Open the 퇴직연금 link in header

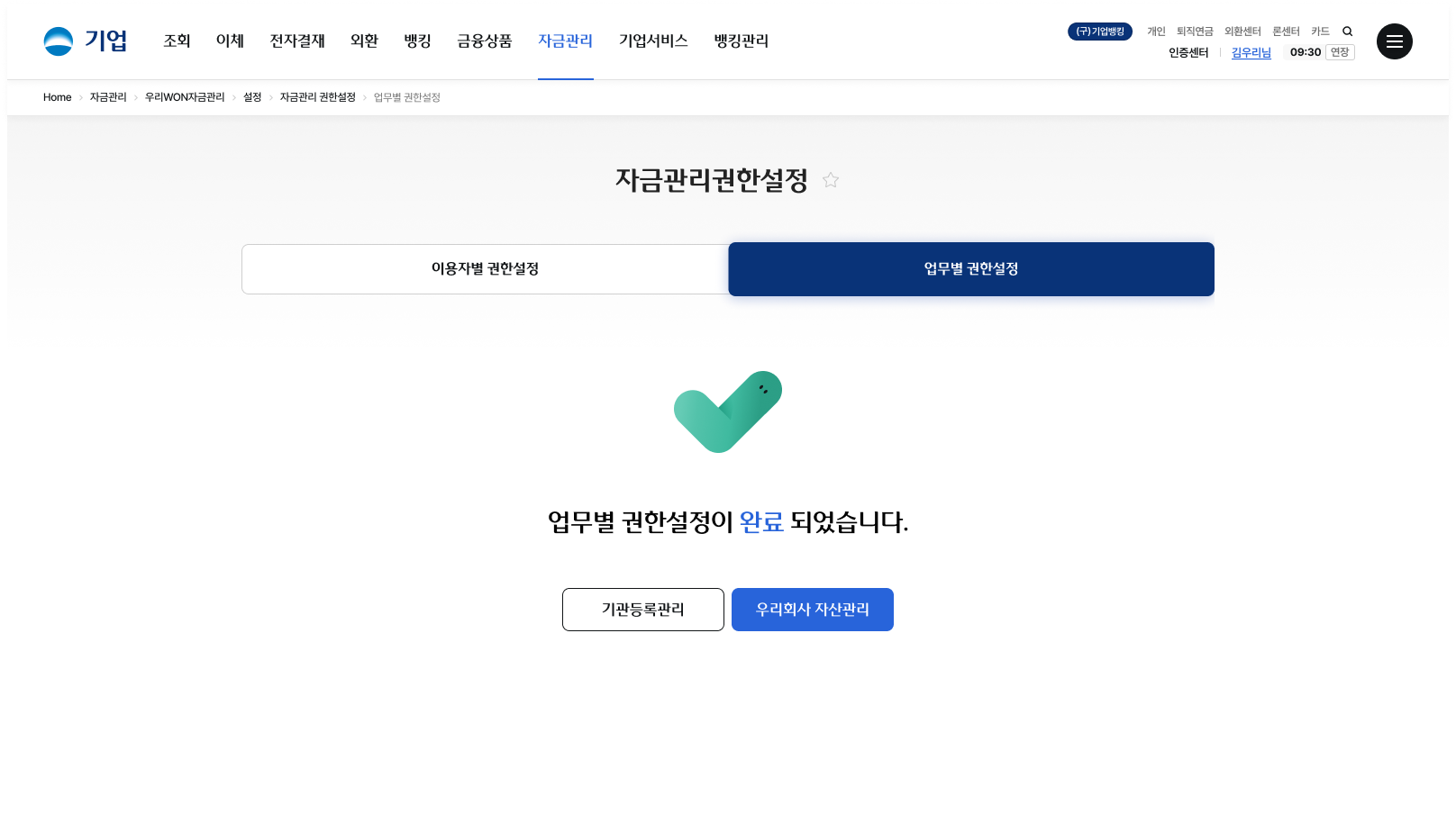(x=1195, y=32)
